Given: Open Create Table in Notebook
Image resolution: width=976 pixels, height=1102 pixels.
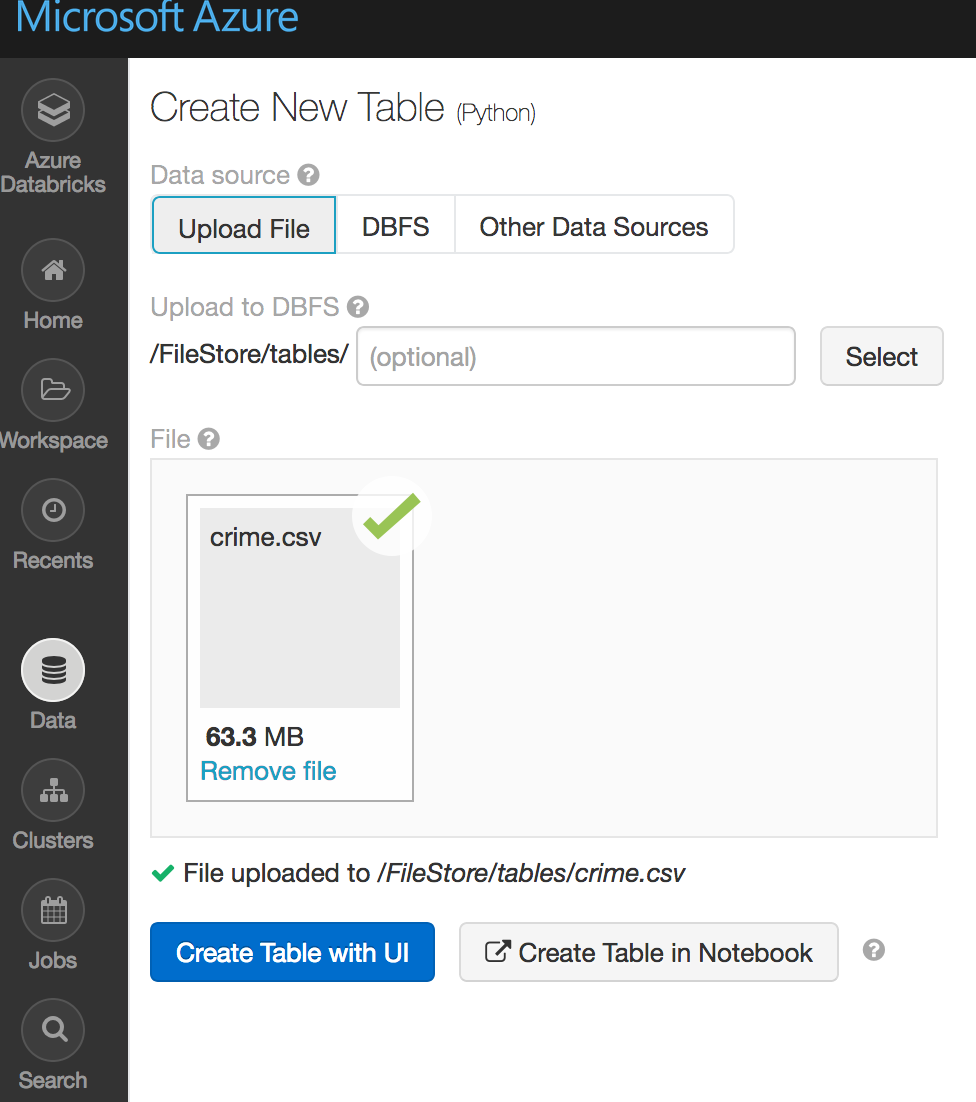Looking at the screenshot, I should (648, 952).
